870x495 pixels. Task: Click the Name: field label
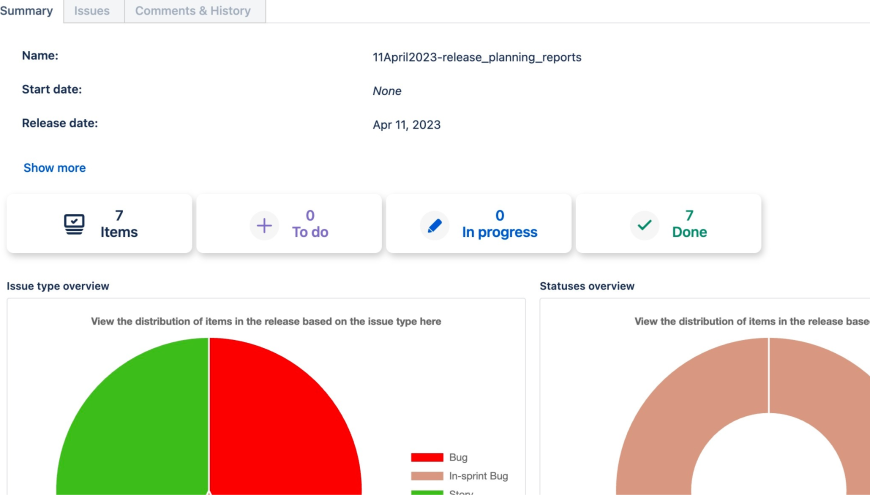coord(40,55)
